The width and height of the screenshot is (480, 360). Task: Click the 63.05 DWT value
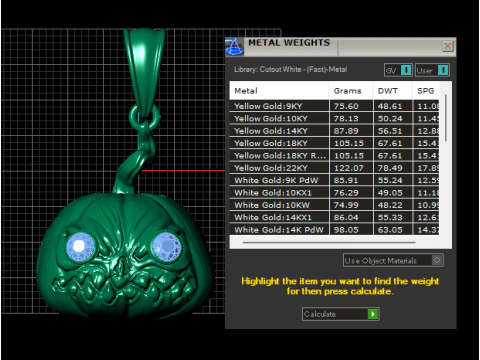coord(390,230)
